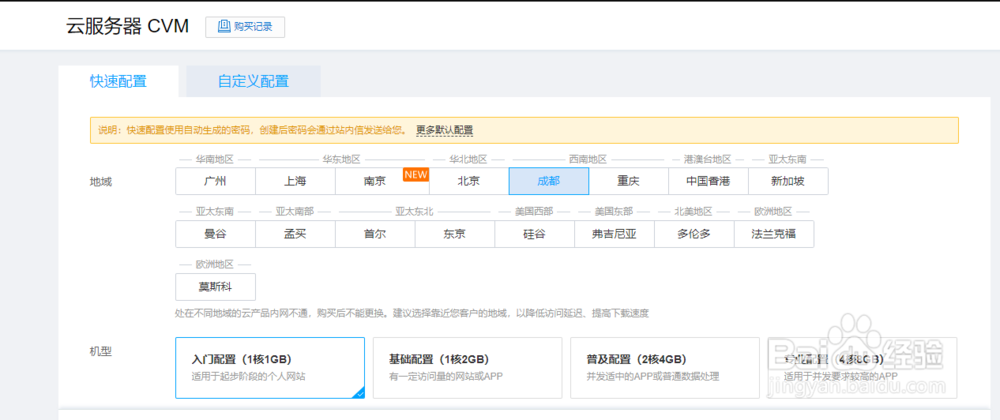The width and height of the screenshot is (1000, 420).
Task: Click the NEW badge on 南京
Action: [416, 174]
